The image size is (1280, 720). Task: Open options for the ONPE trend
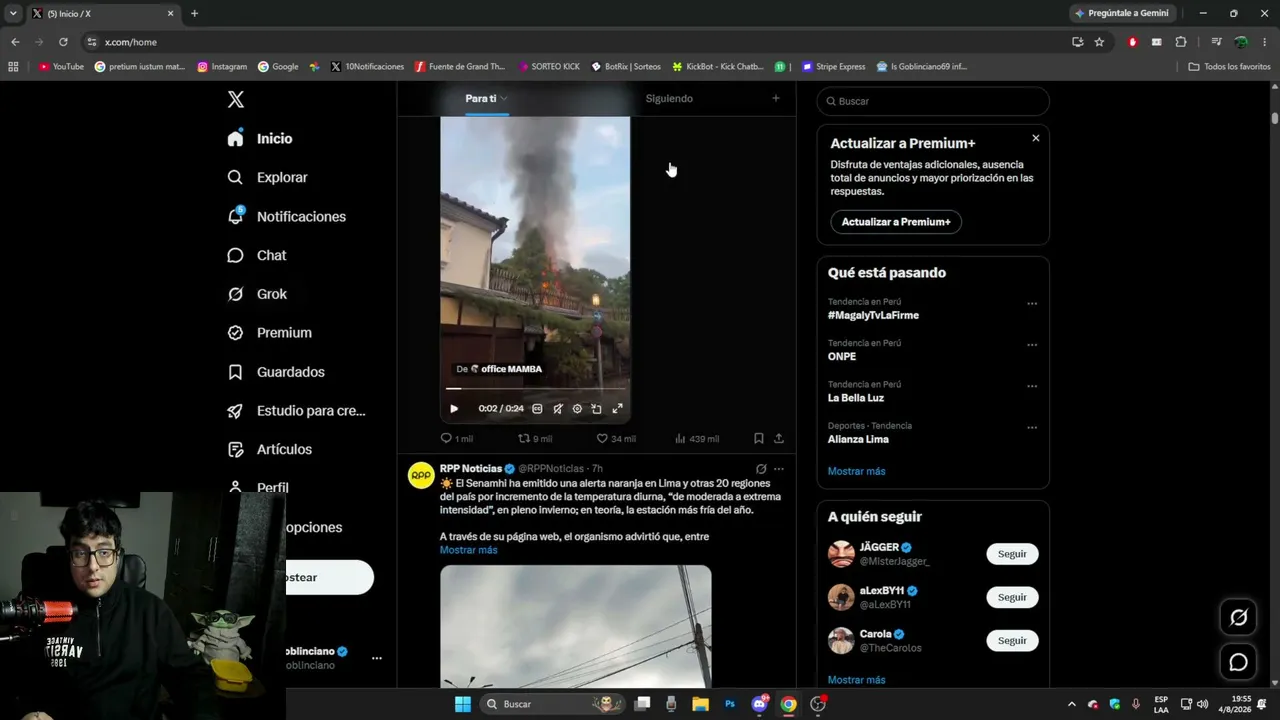pos(1032,345)
